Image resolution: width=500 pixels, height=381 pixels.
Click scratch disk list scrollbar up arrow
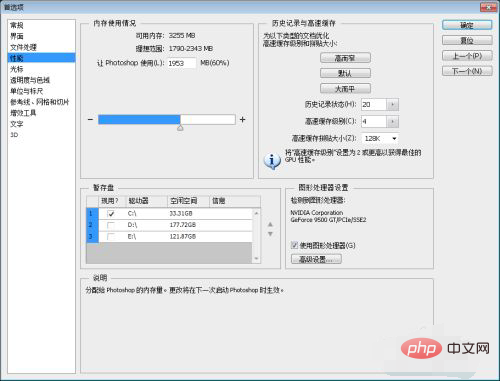click(x=256, y=213)
